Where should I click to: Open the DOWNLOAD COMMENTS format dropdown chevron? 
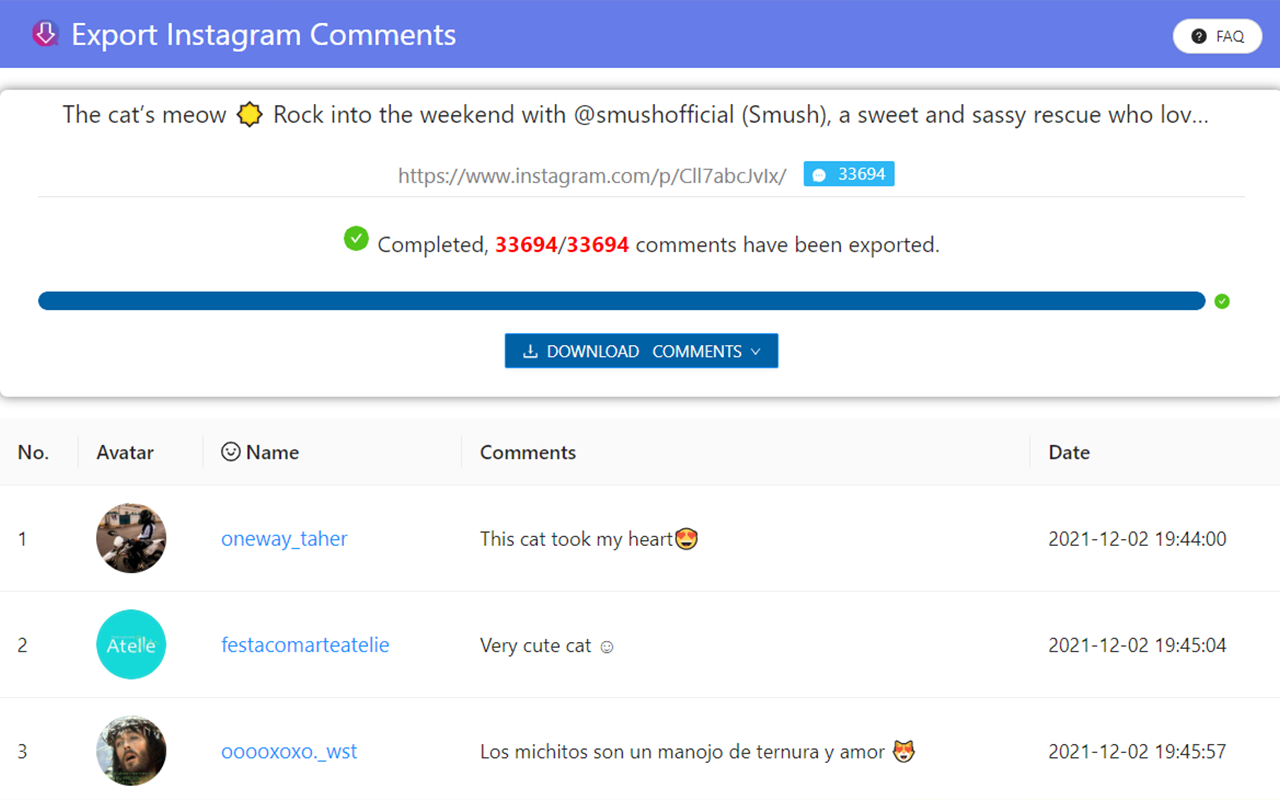coord(755,351)
